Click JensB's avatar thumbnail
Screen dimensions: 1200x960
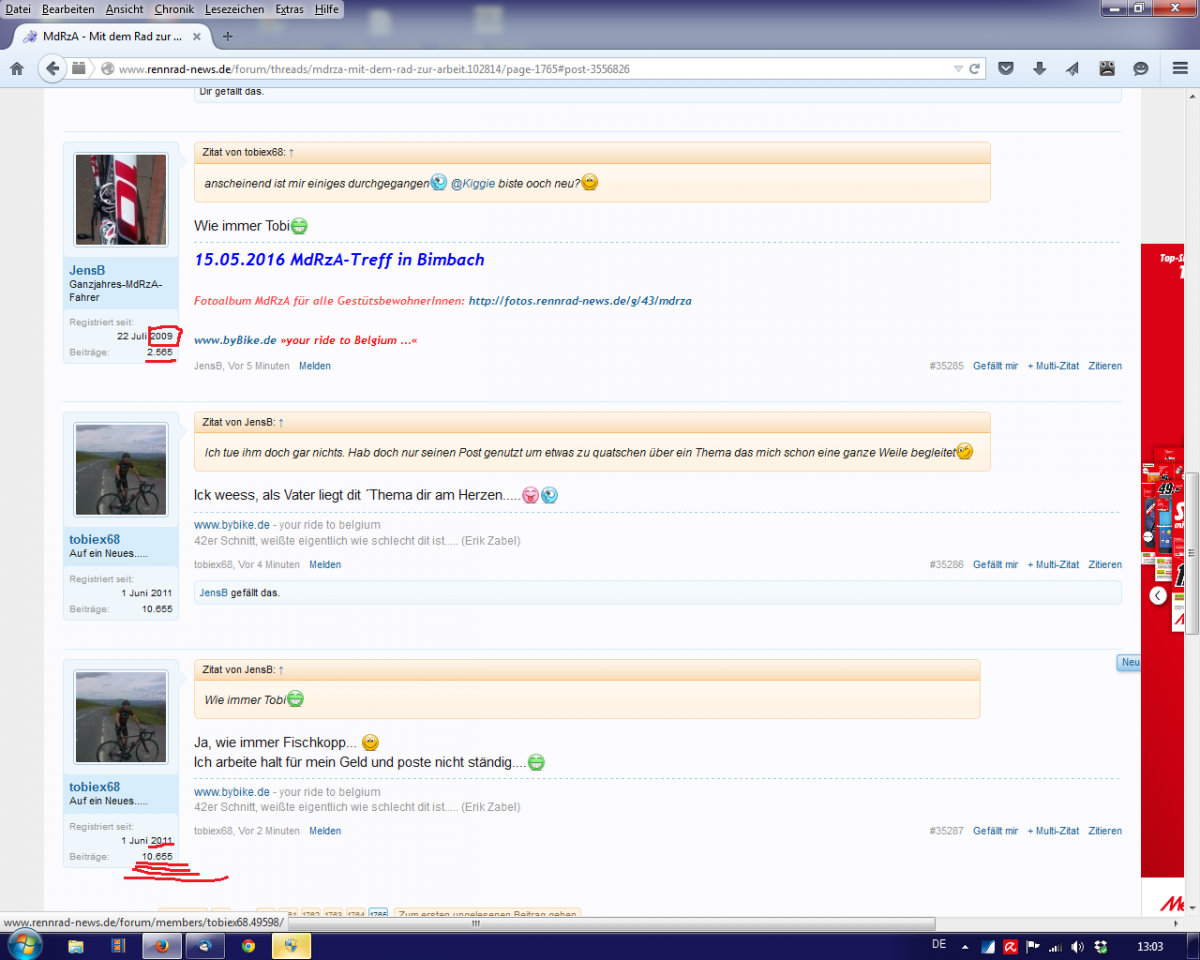click(121, 200)
